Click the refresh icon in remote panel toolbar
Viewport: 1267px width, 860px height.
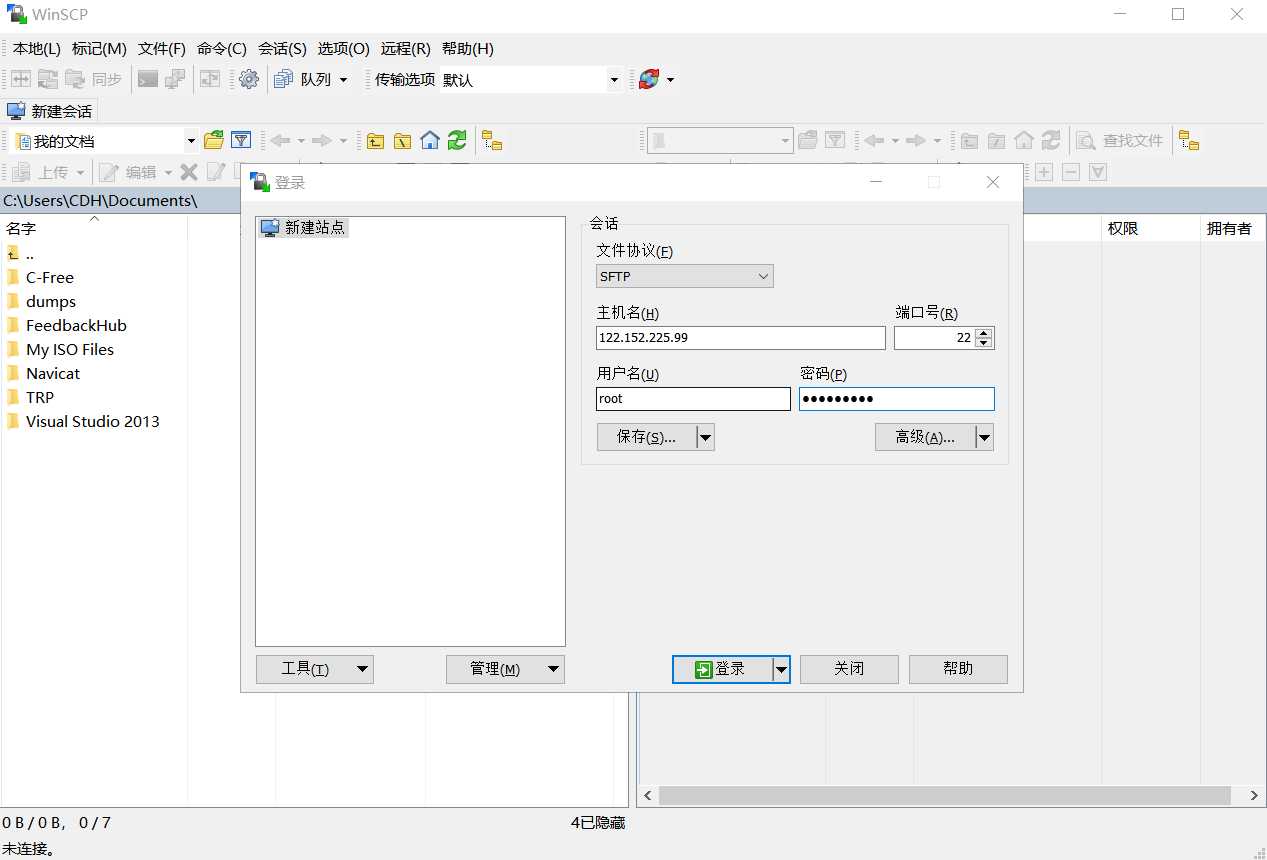pos(1051,140)
